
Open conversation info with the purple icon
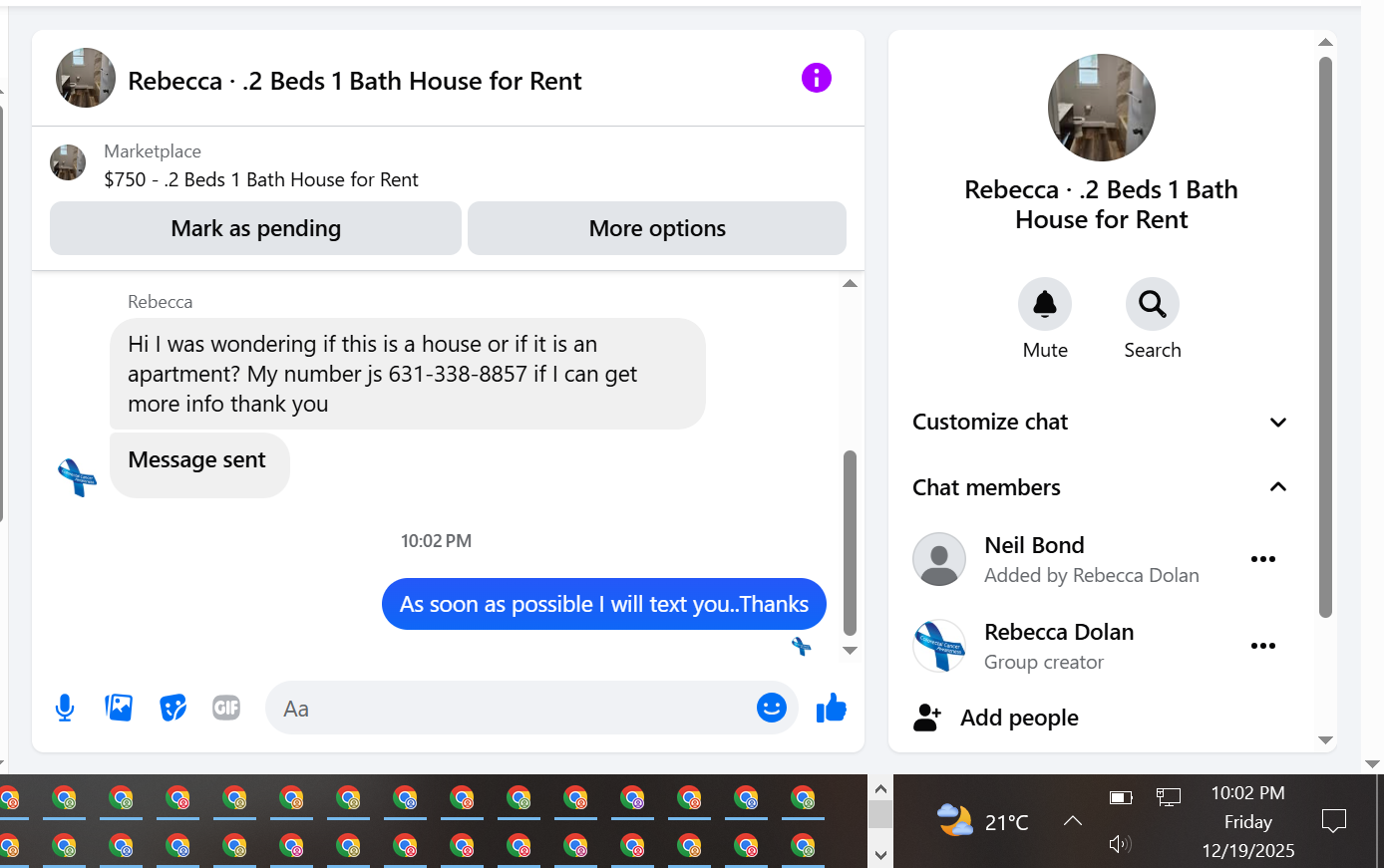pyautogui.click(x=816, y=78)
